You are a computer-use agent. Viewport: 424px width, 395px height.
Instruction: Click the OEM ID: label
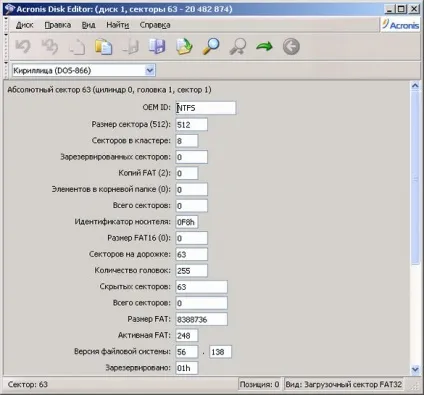tap(157, 108)
